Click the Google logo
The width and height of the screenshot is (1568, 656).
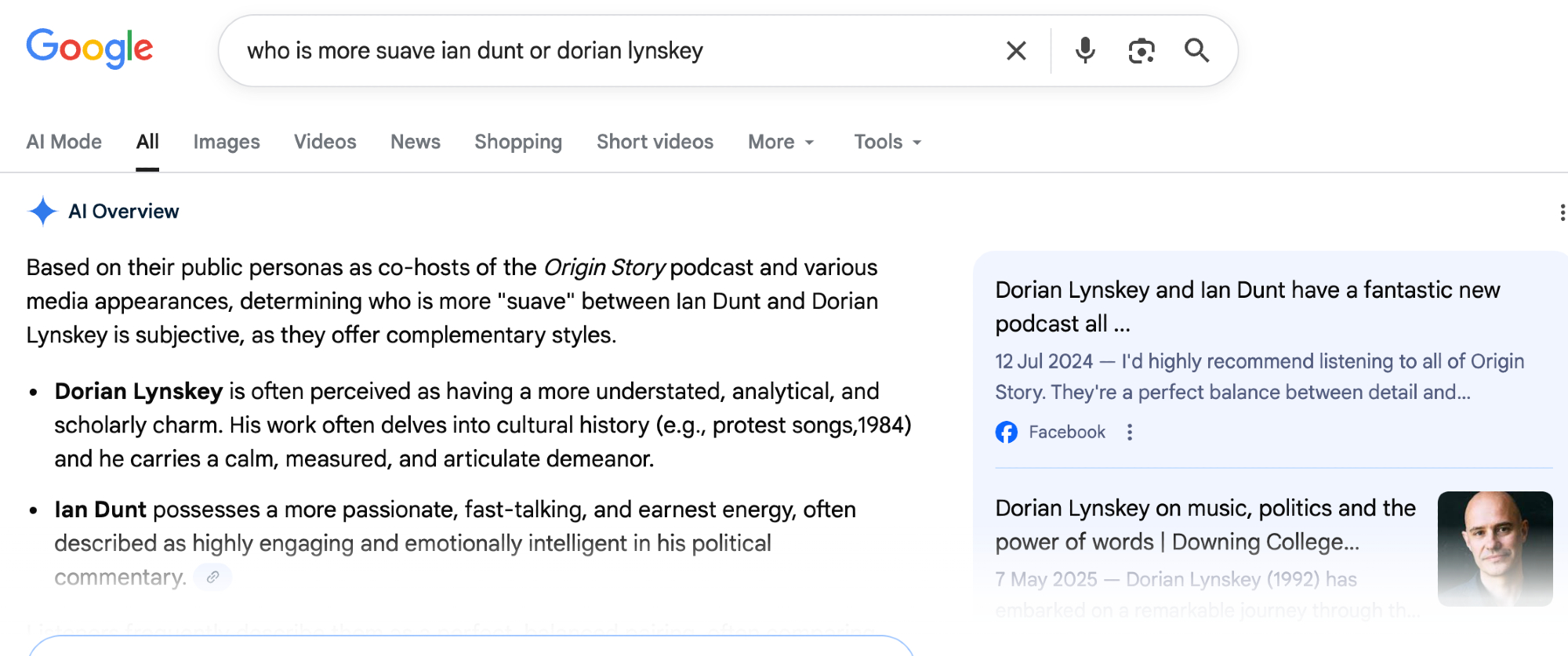(89, 49)
